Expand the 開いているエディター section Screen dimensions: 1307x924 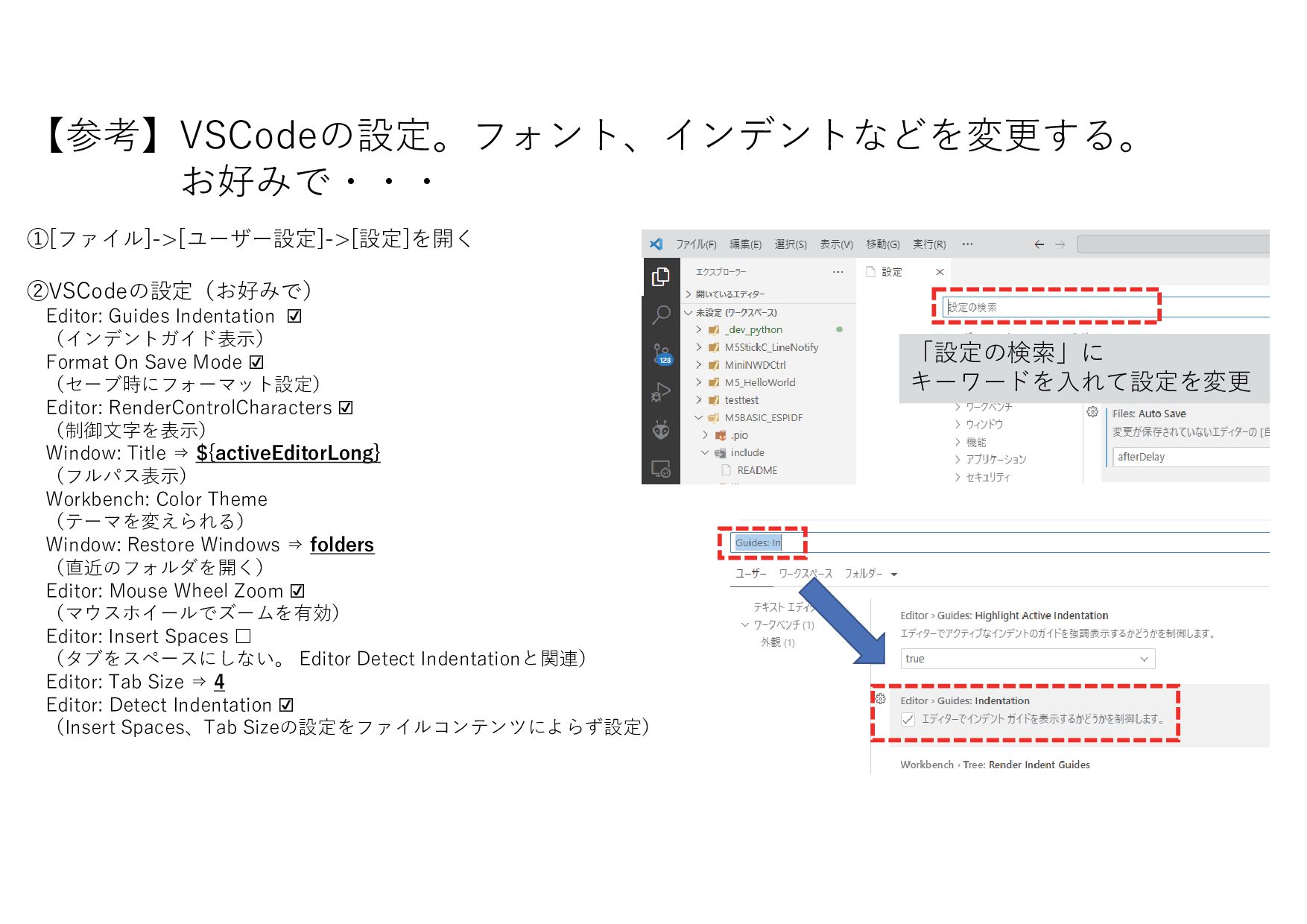(x=689, y=294)
